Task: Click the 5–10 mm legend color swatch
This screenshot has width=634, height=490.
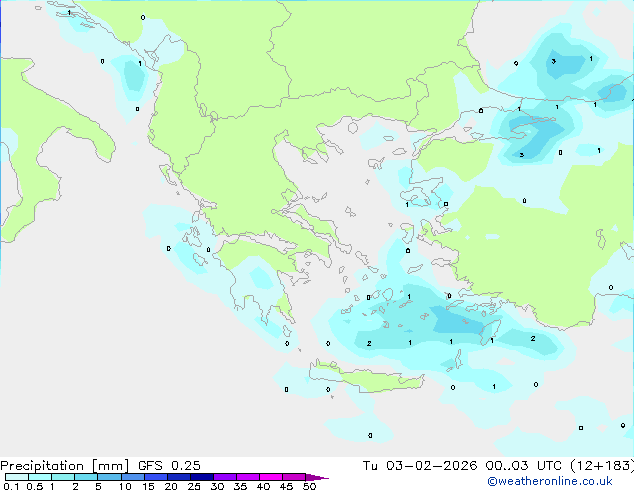Action: click(109, 477)
